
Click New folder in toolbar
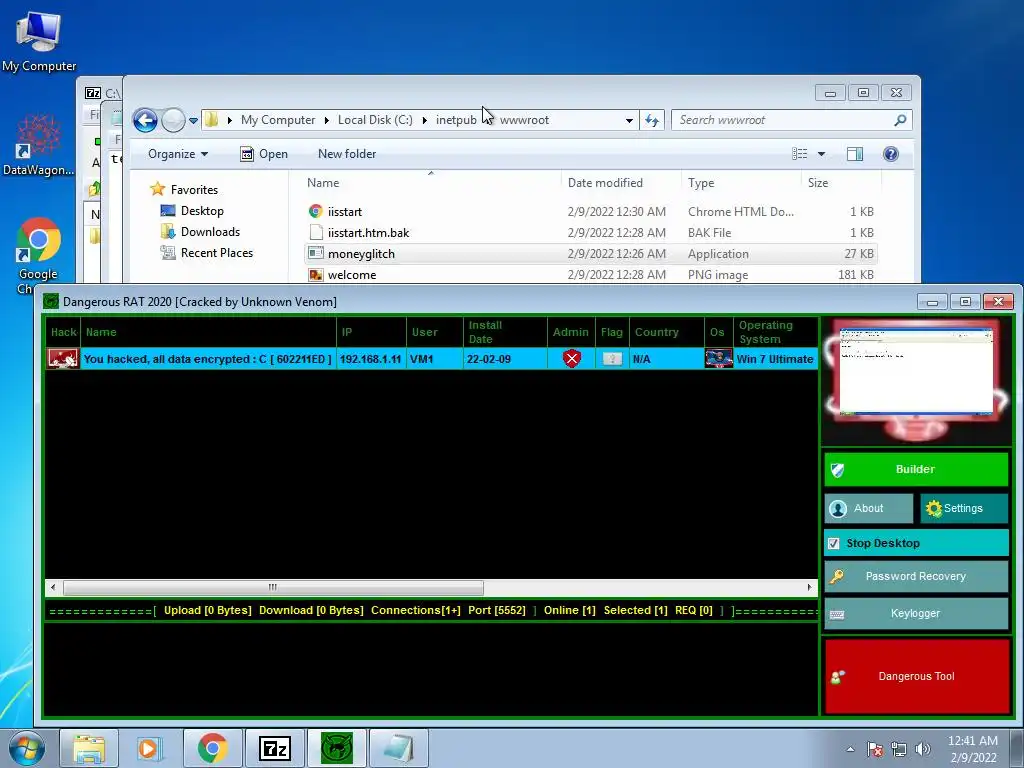point(347,154)
